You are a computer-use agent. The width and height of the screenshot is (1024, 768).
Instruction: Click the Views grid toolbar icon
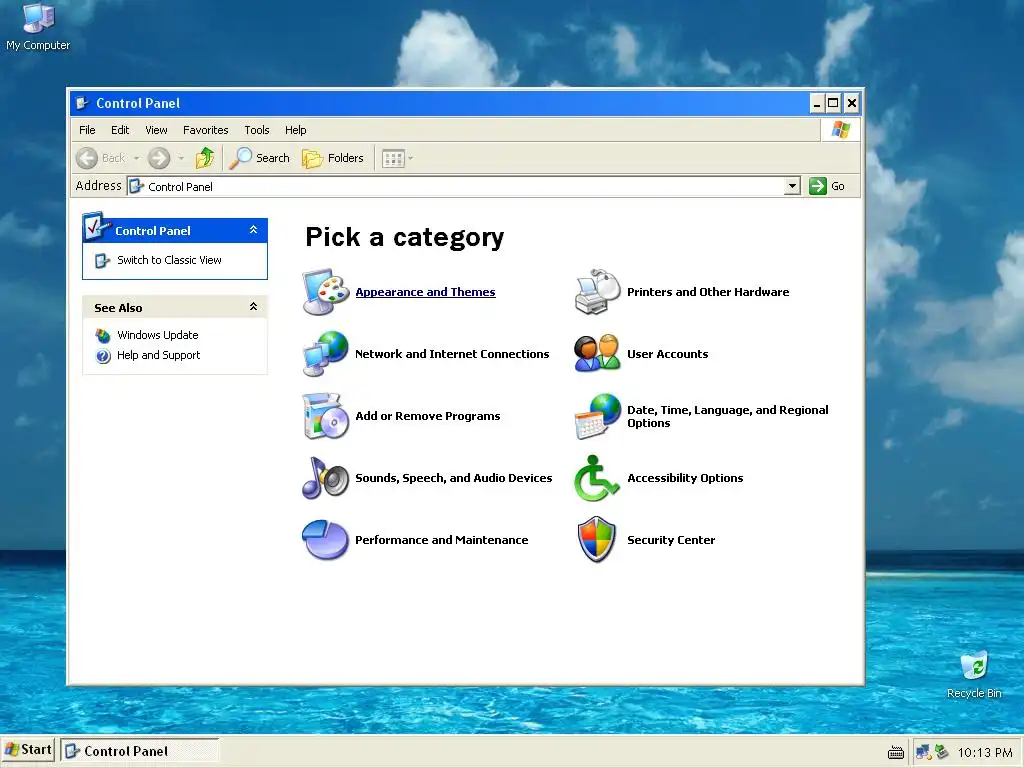393,159
